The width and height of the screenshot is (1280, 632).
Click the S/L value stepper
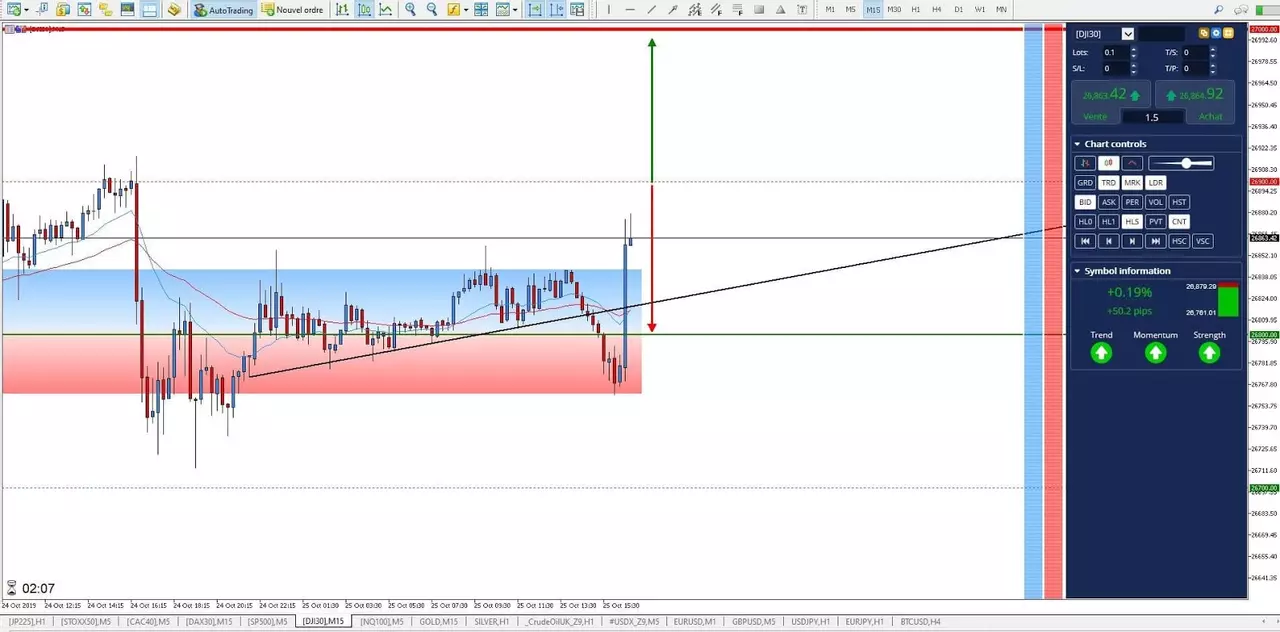[1133, 69]
